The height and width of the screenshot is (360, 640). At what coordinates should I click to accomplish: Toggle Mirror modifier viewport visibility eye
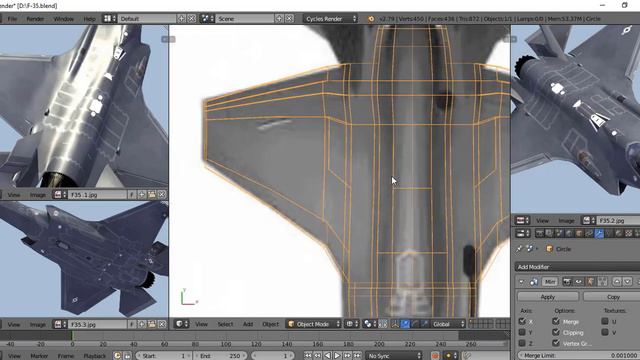click(578, 282)
